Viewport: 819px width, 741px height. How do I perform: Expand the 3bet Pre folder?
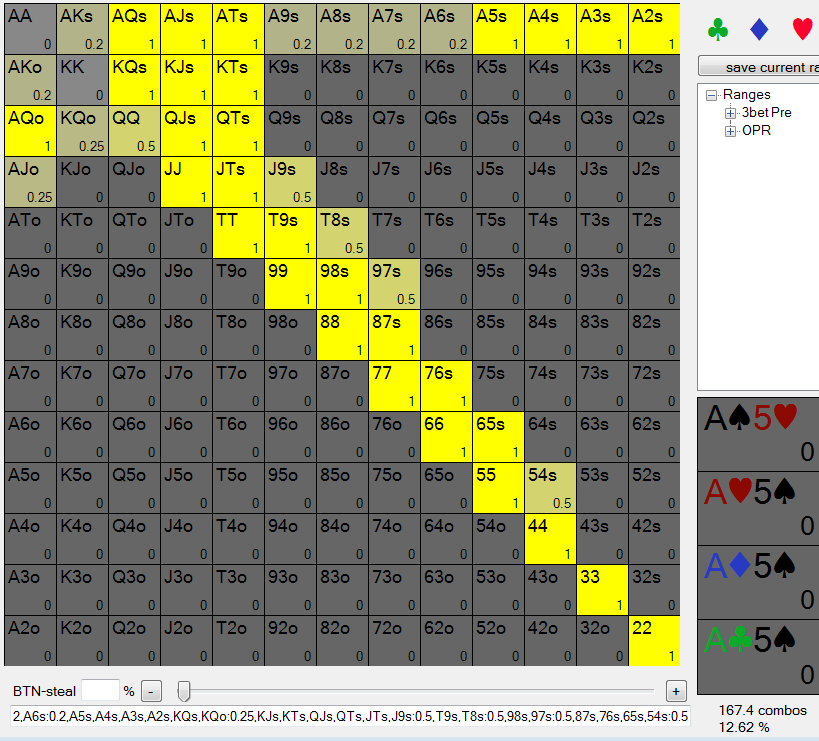click(730, 113)
